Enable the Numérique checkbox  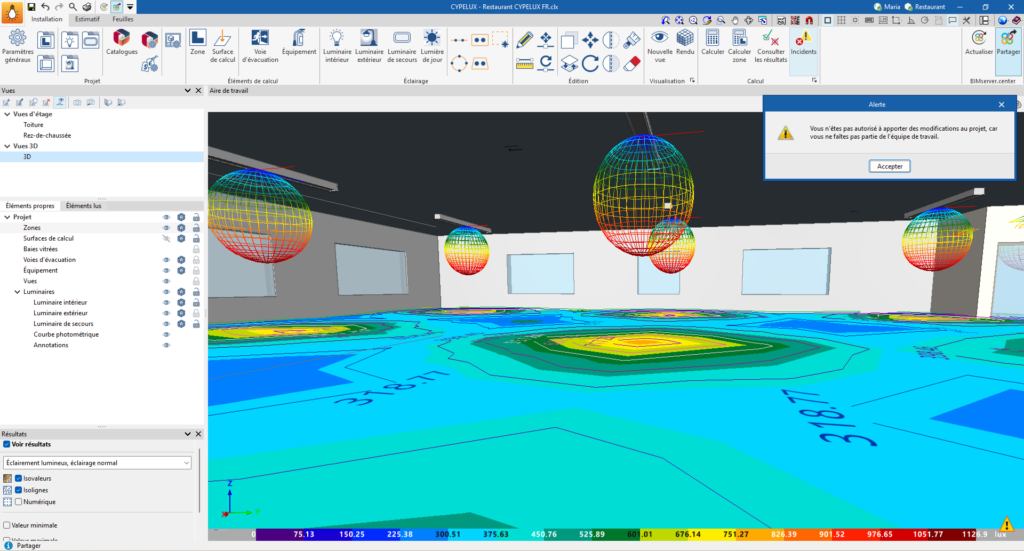click(x=20, y=502)
